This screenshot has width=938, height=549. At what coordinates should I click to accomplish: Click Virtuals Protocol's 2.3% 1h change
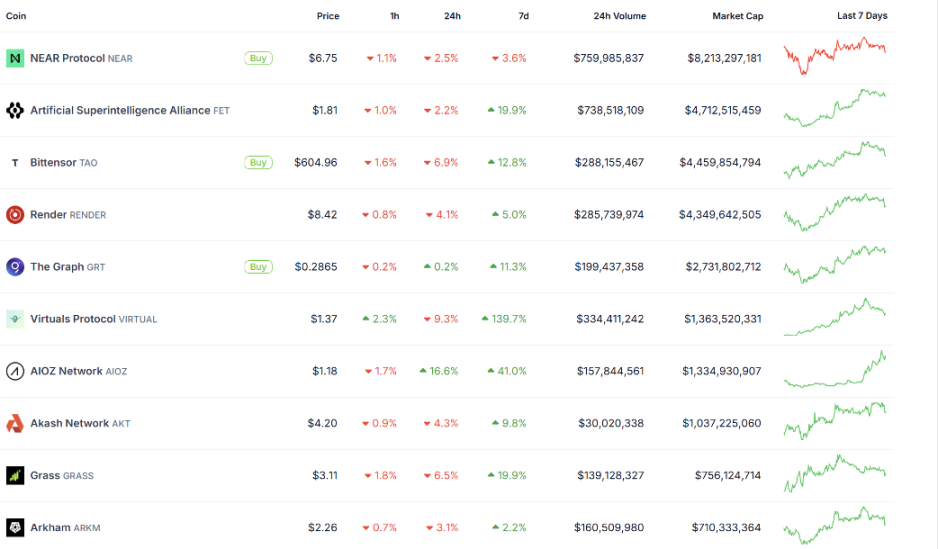tap(379, 319)
